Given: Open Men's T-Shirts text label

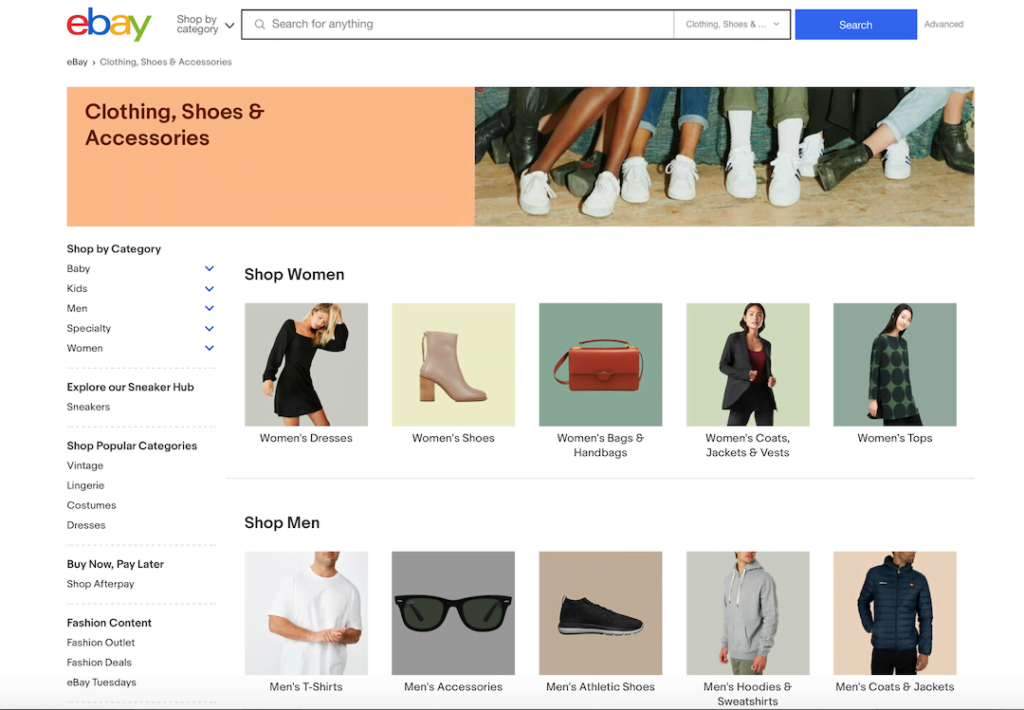Looking at the screenshot, I should (306, 686).
